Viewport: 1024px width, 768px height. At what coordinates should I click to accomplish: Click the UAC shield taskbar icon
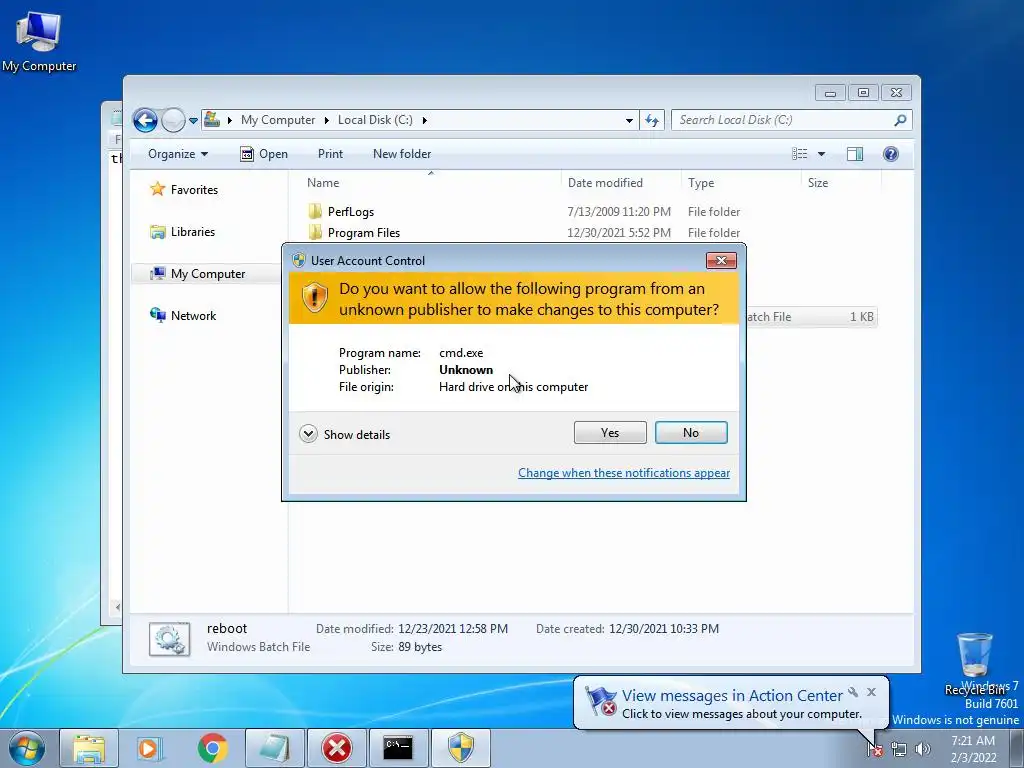(x=460, y=748)
